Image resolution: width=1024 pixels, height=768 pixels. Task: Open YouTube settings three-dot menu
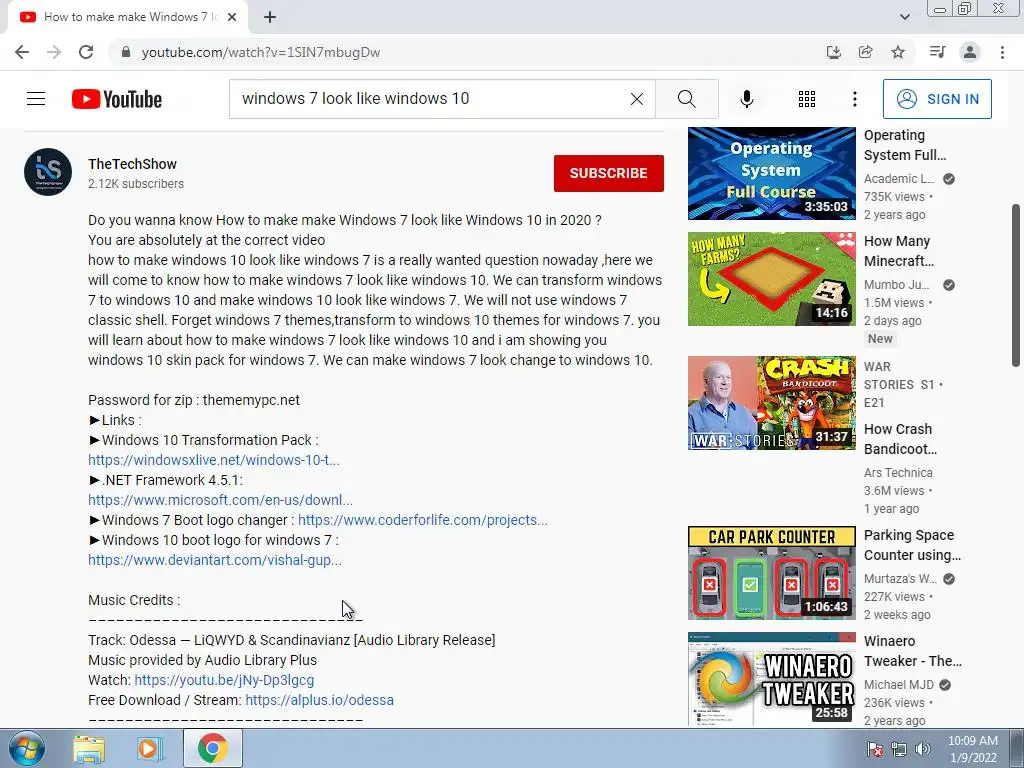point(855,99)
